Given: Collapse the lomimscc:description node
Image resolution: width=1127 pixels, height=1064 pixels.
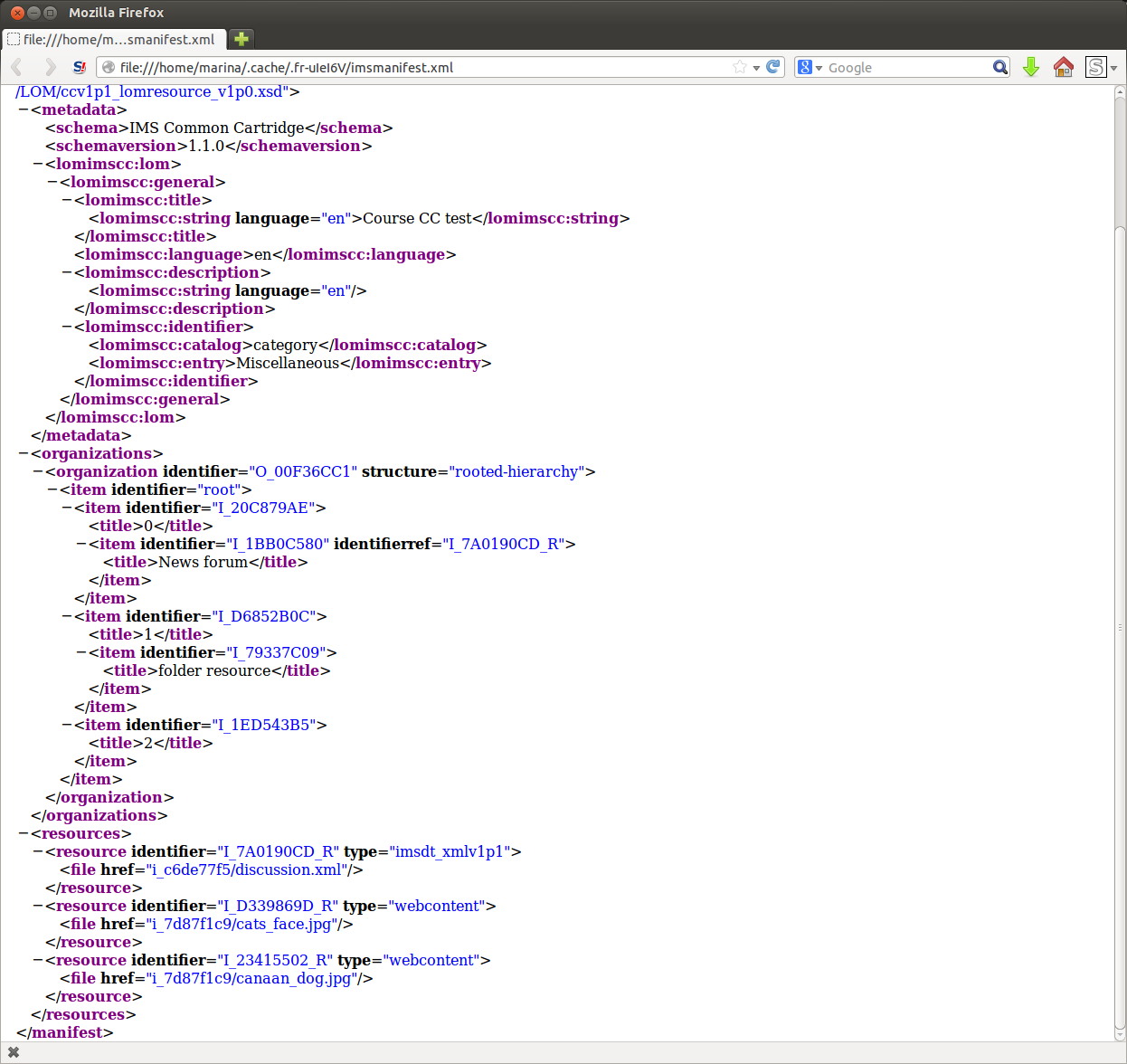Looking at the screenshot, I should (x=67, y=272).
